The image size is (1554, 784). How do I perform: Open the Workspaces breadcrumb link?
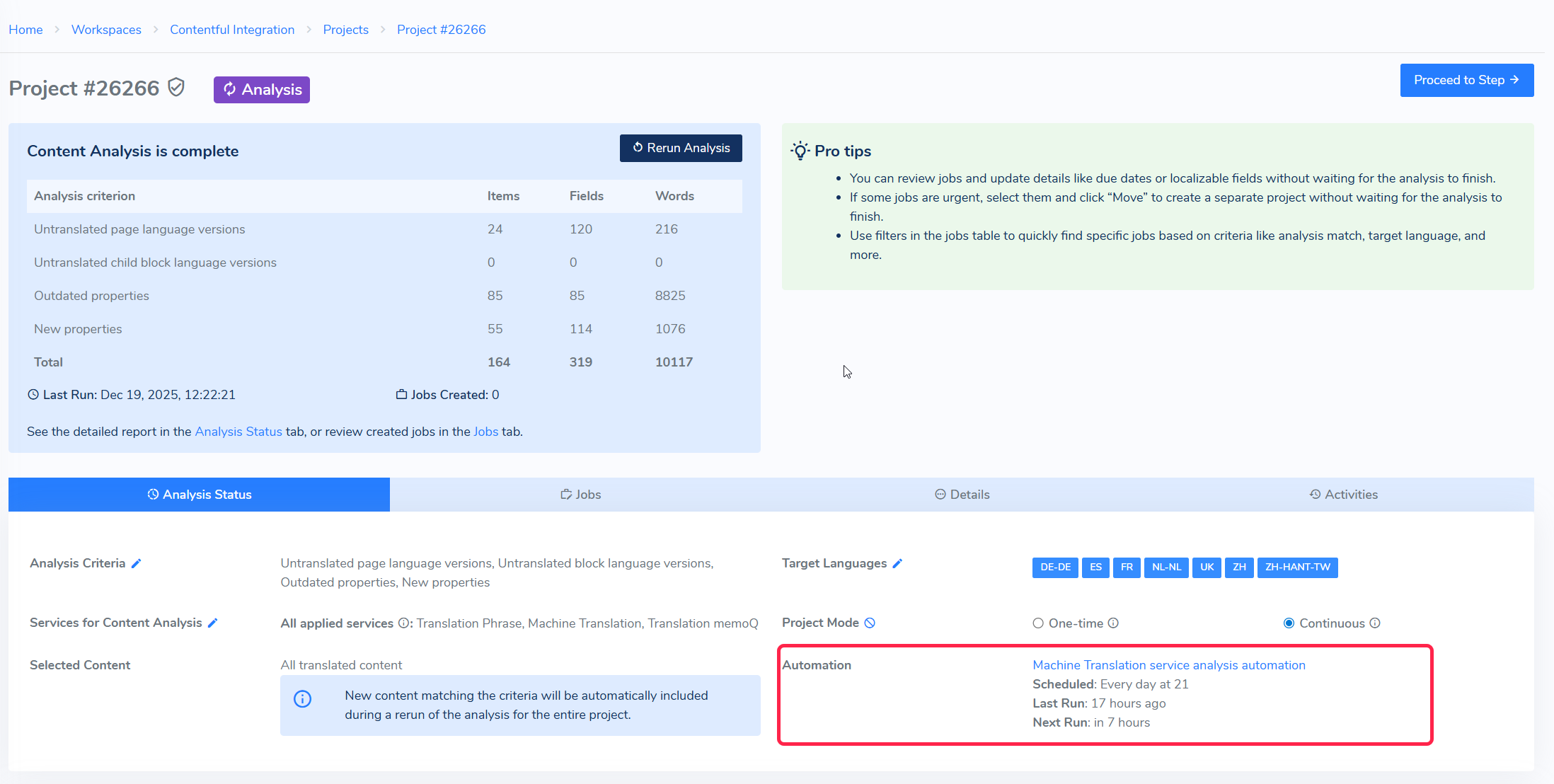106,30
